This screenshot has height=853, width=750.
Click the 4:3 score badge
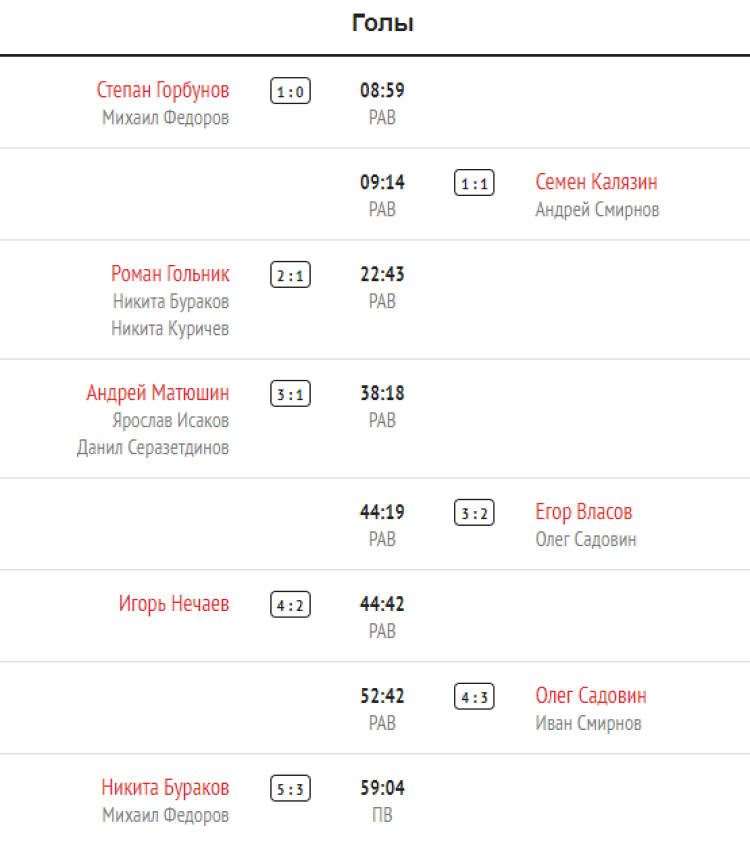coord(474,697)
